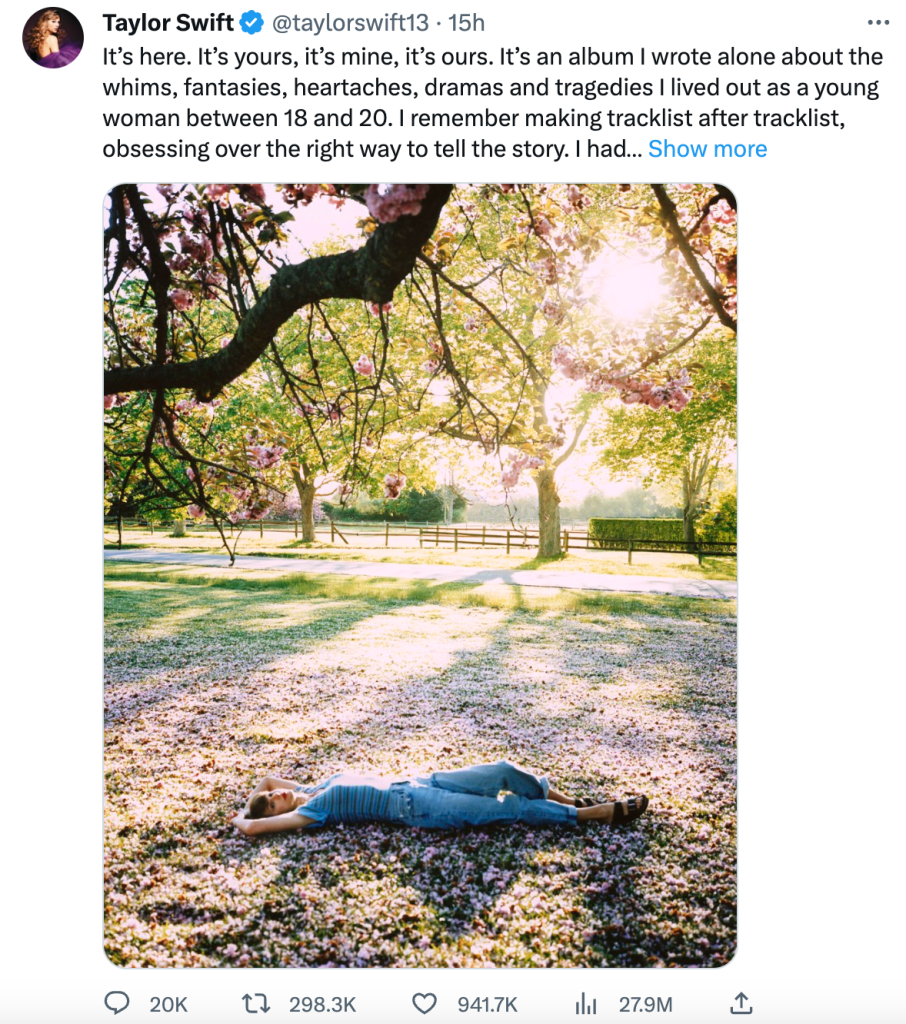Click the 15h timestamp link
The width and height of the screenshot is (906, 1024).
click(x=466, y=23)
